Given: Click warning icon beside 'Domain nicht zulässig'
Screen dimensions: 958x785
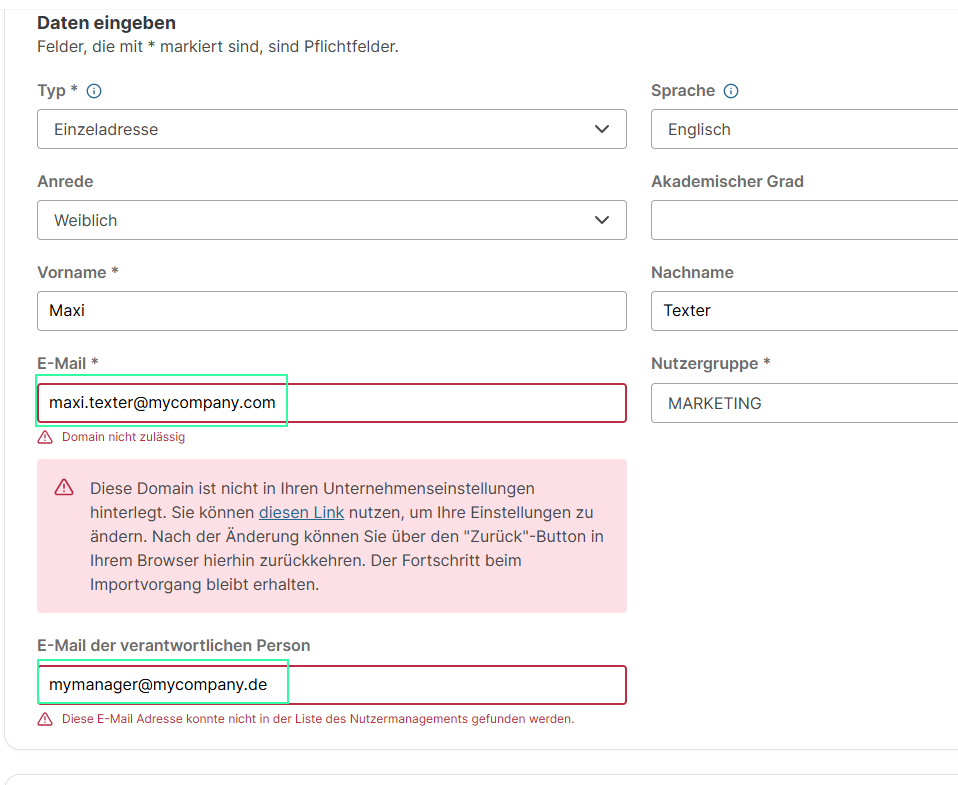Looking at the screenshot, I should pyautogui.click(x=45, y=437).
